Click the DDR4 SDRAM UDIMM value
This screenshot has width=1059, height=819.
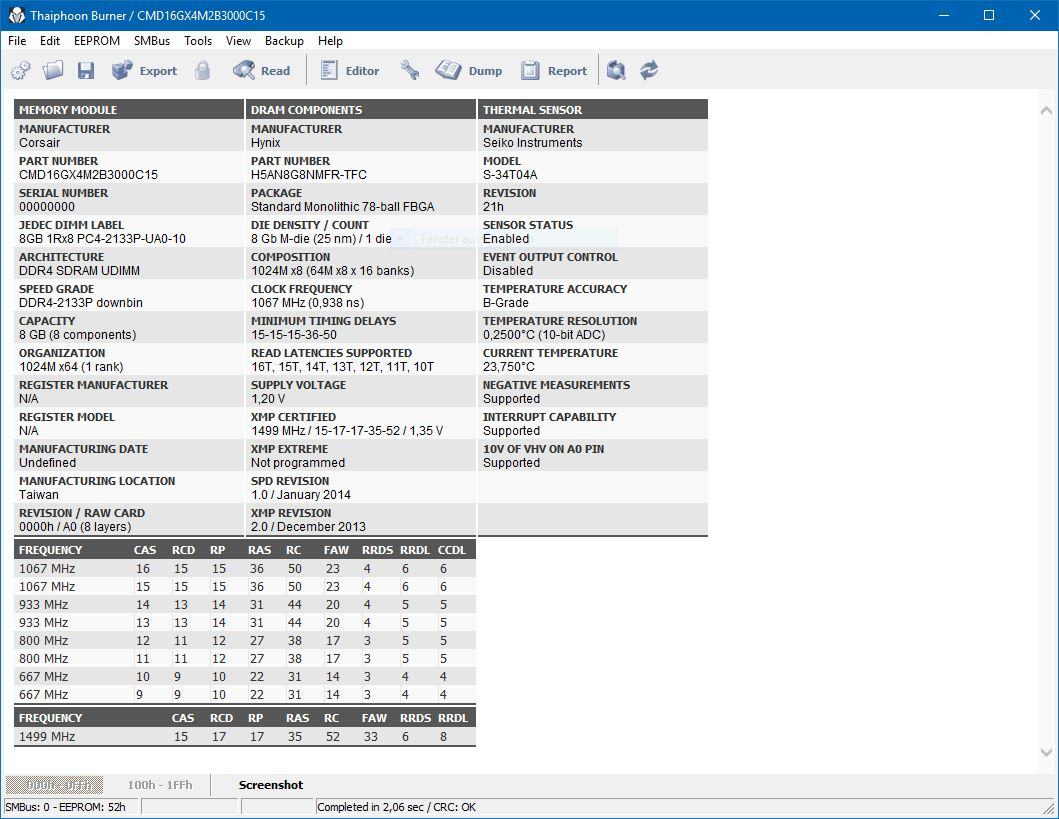[x=79, y=271]
